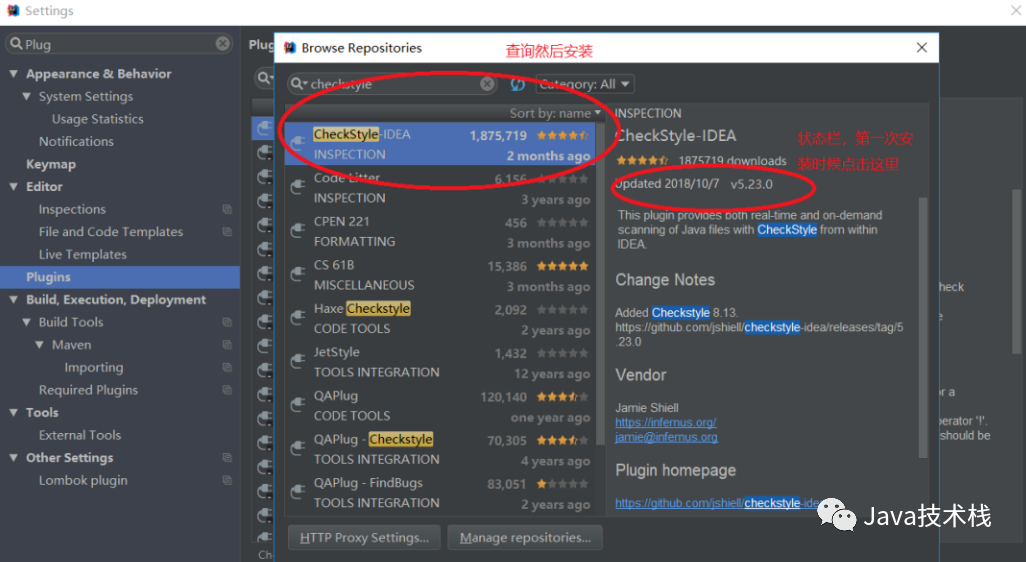Click the plug icon beside CheckStyle-IDEA
This screenshot has height=562, width=1026.
pyautogui.click(x=298, y=144)
